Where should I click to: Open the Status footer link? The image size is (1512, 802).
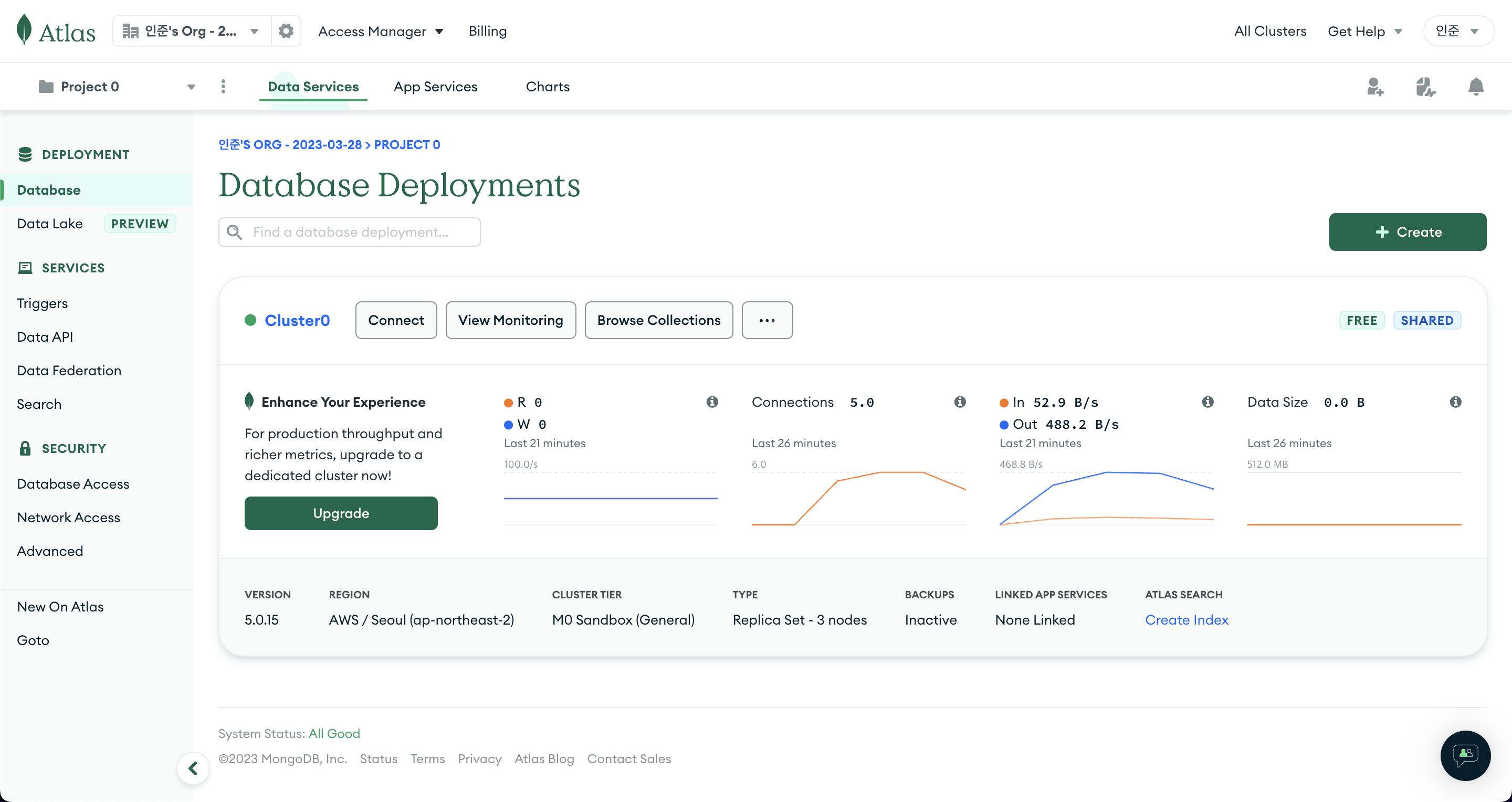tap(379, 758)
